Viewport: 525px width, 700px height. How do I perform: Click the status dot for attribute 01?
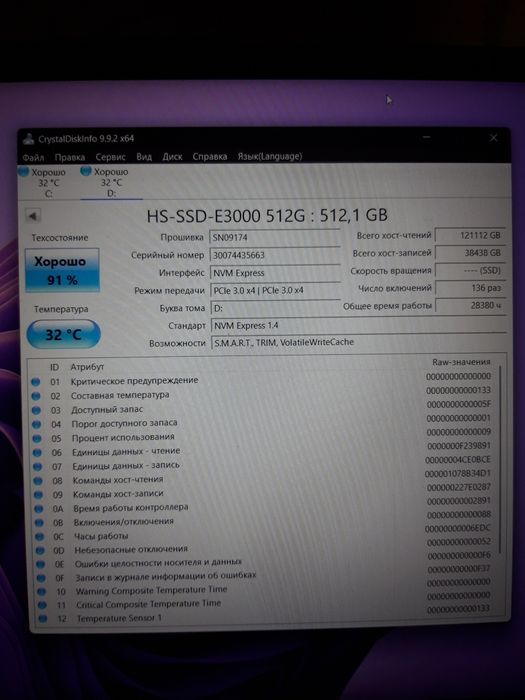[x=35, y=382]
